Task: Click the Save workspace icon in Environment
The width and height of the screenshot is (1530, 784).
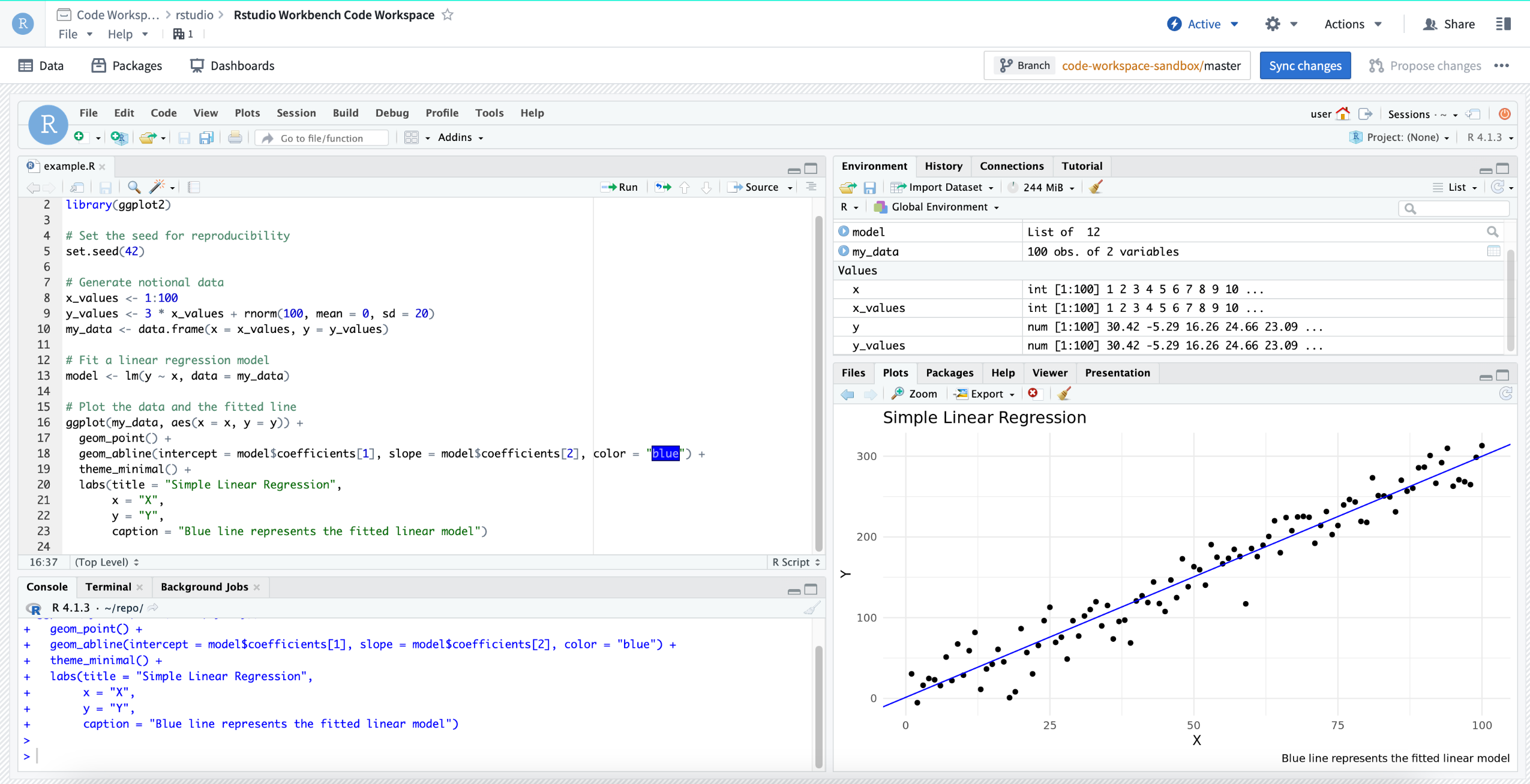Action: [x=869, y=188]
